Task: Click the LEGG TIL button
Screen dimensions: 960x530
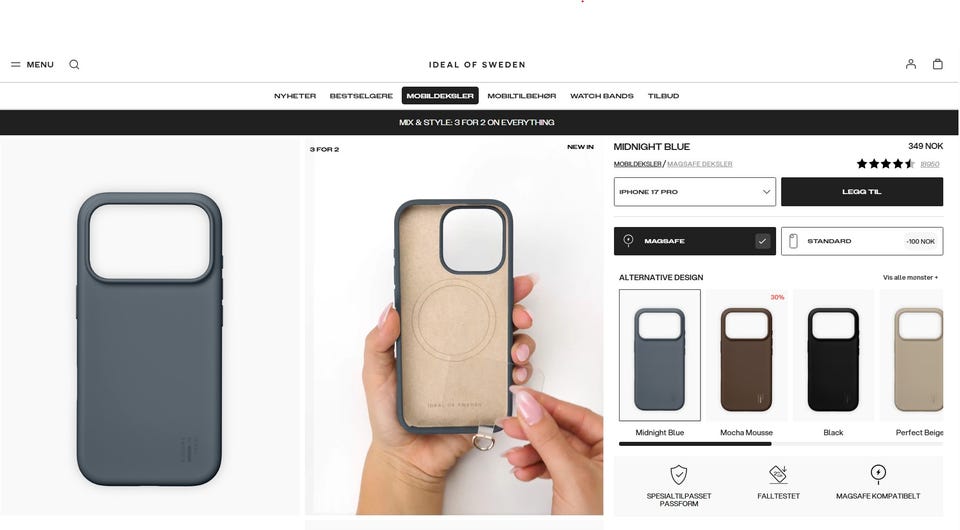Action: 861,192
